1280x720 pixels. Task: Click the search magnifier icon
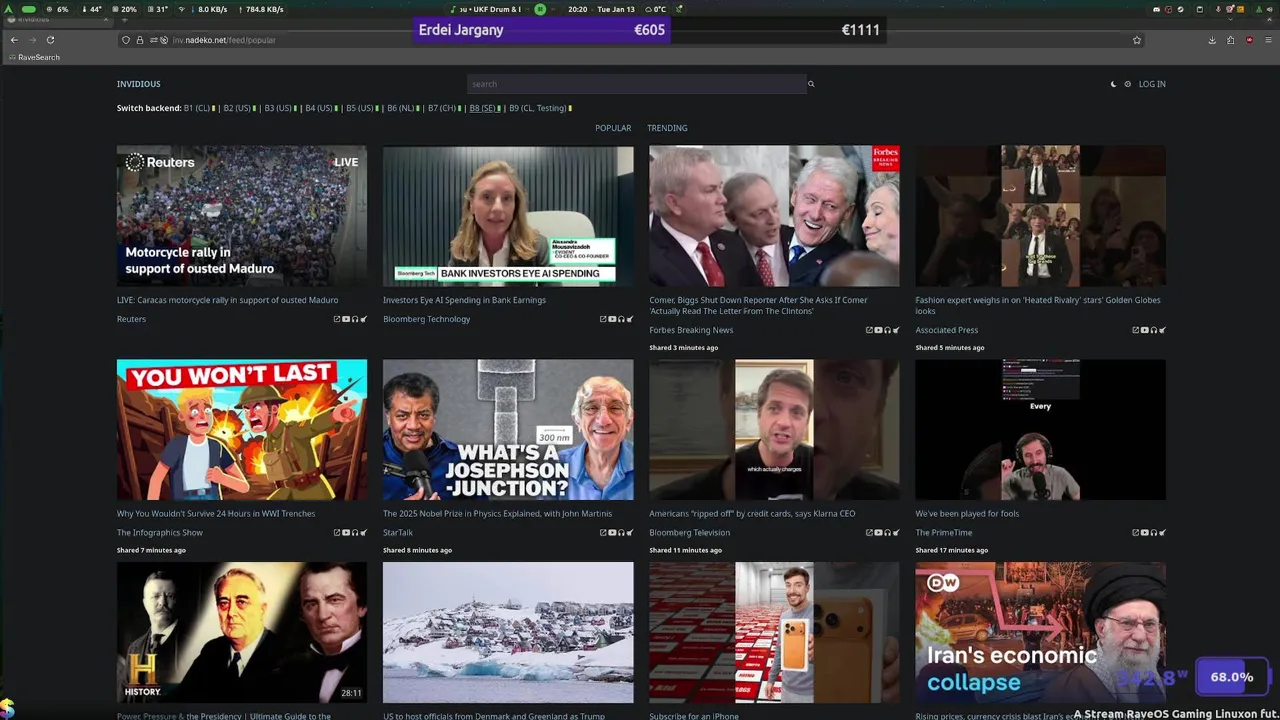(811, 84)
